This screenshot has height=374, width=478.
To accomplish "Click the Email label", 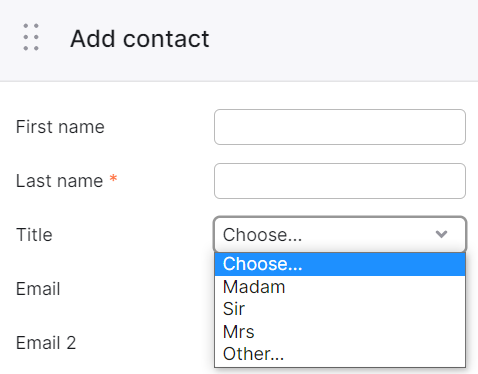I will [38, 289].
